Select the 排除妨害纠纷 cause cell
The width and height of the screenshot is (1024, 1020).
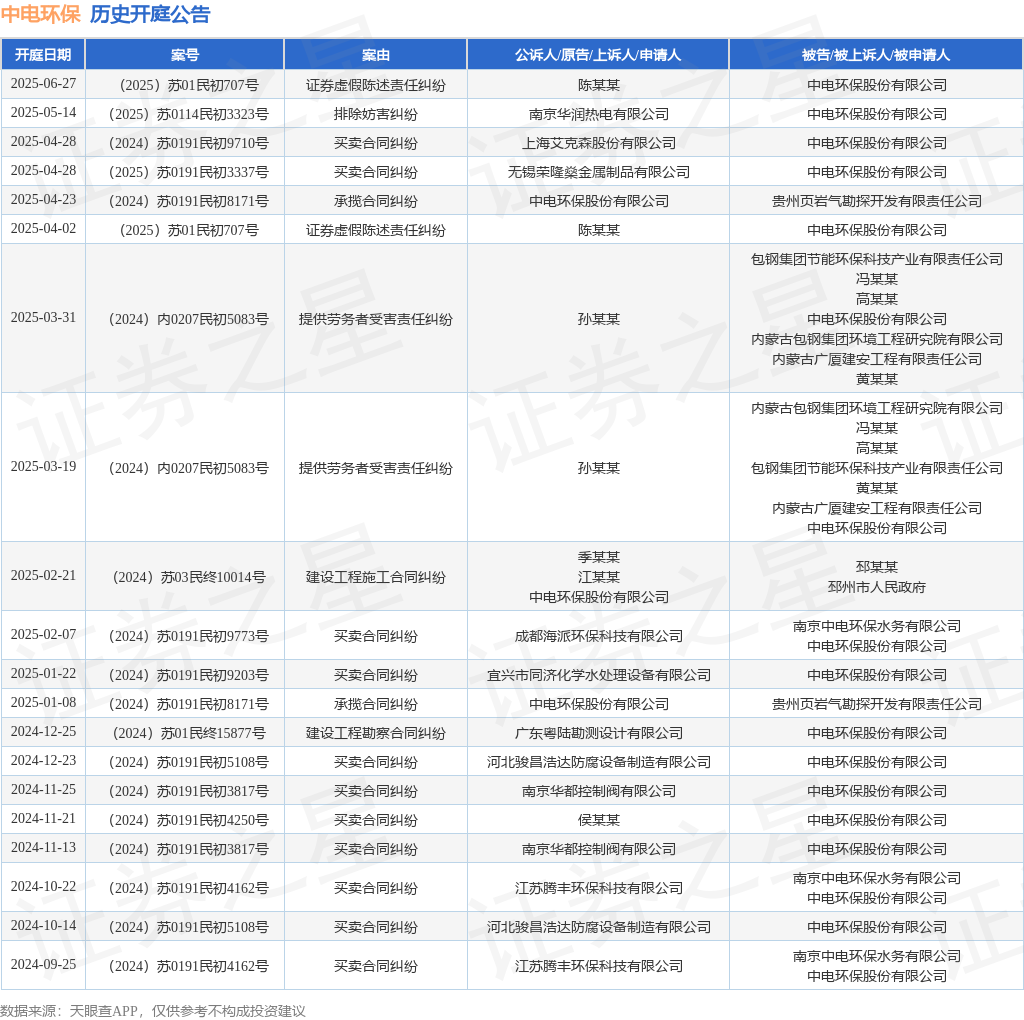pyautogui.click(x=376, y=114)
